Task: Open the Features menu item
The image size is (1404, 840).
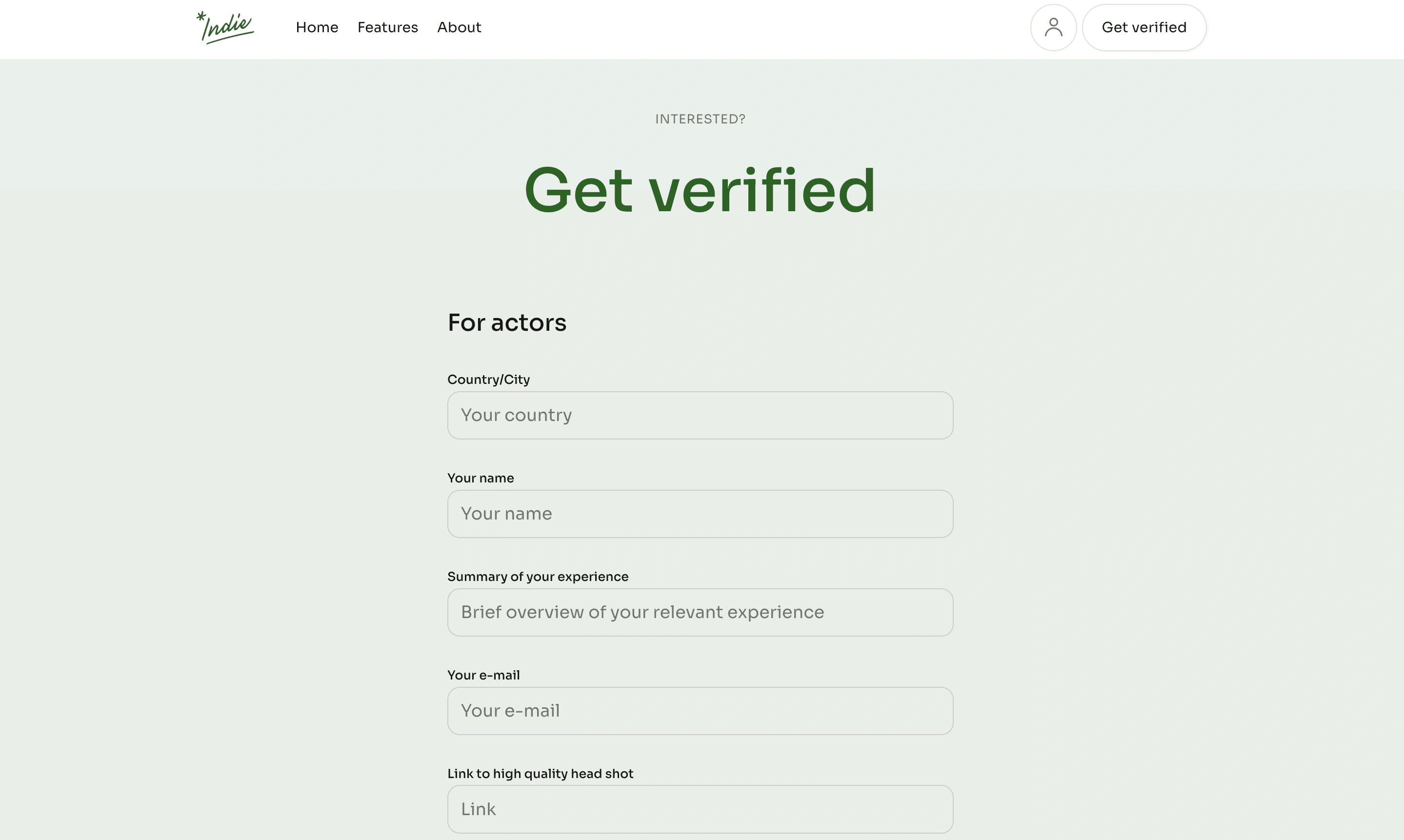Action: pos(387,27)
